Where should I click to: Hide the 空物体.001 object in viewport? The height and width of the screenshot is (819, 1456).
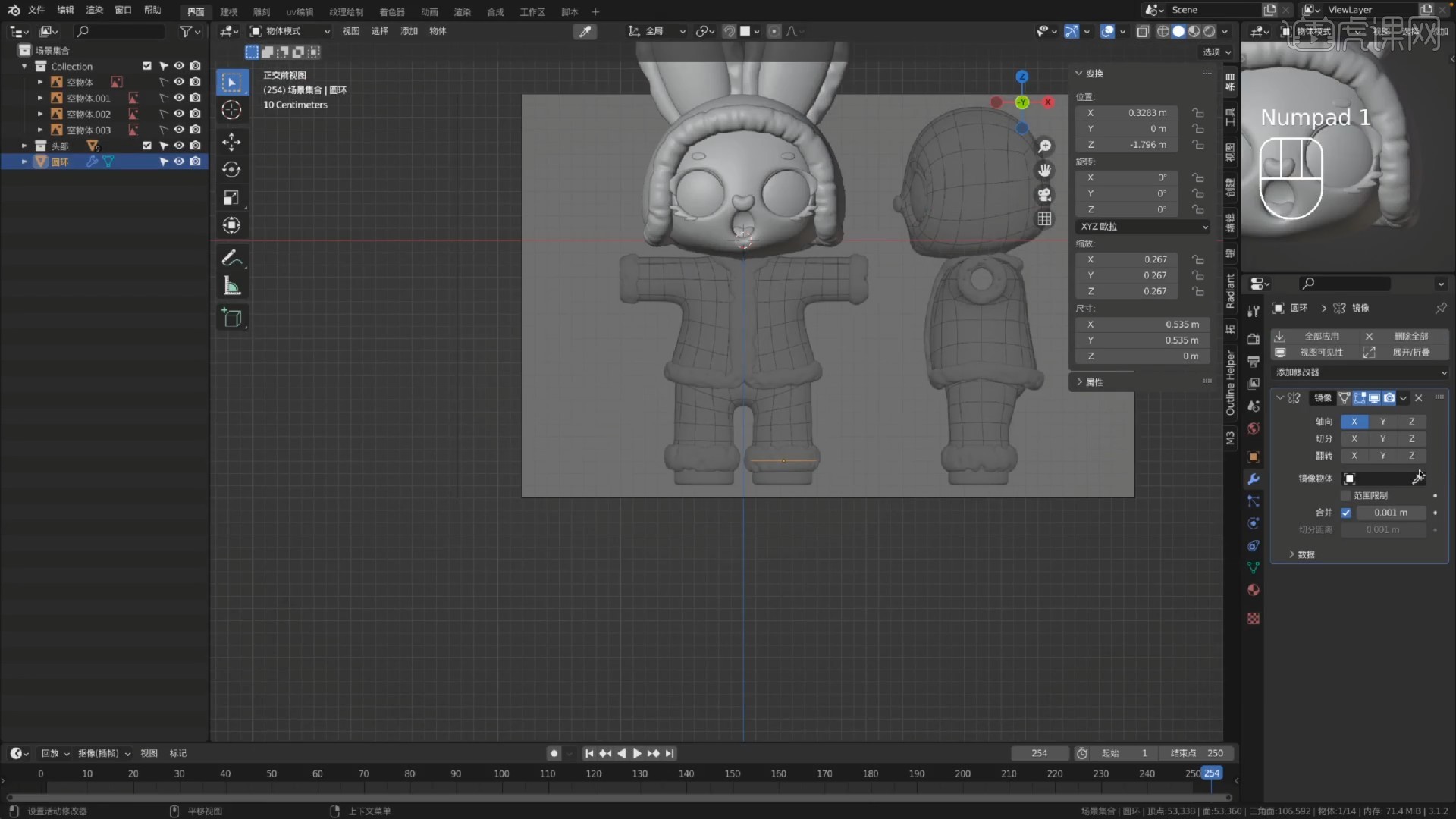179,98
